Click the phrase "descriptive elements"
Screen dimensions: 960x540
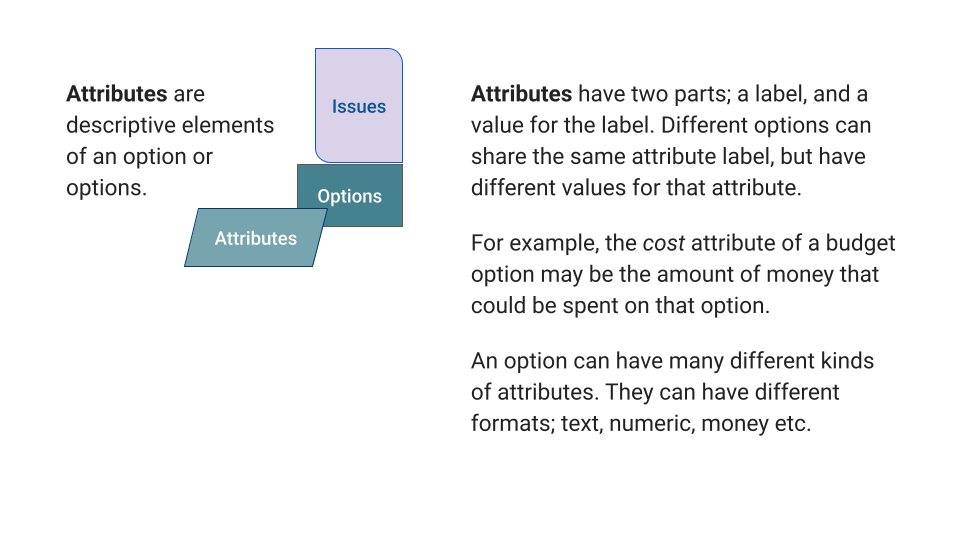(170, 125)
